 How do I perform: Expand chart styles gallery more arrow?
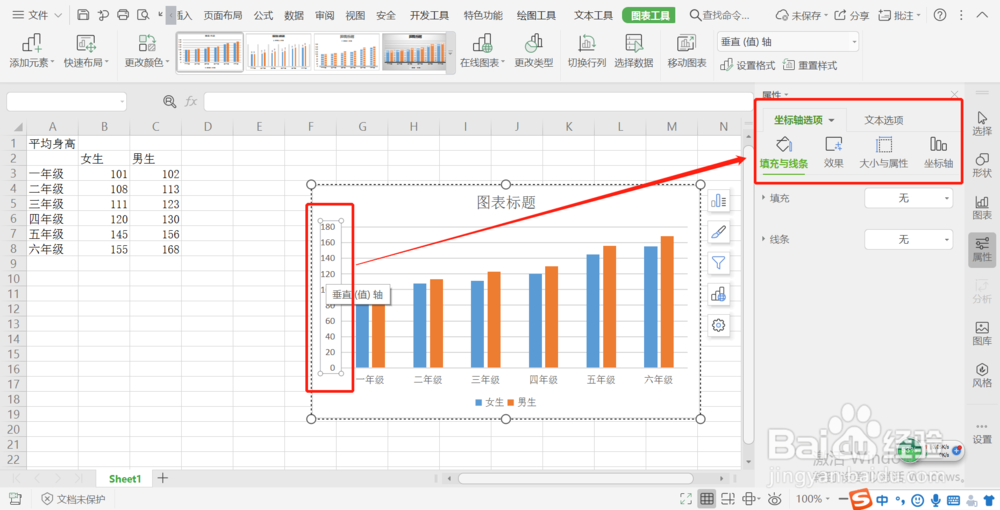[x=451, y=52]
